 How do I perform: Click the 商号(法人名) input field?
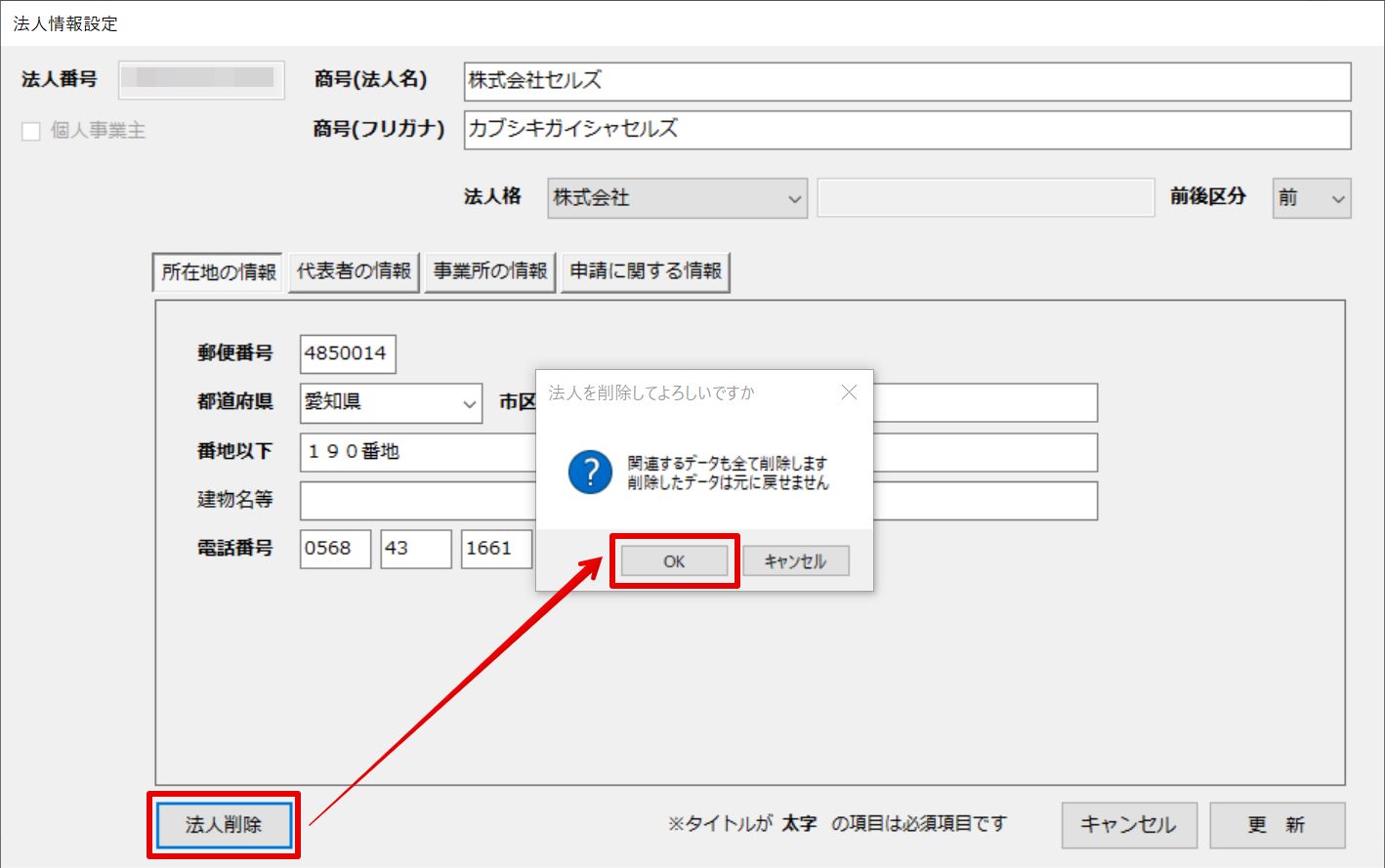(x=907, y=81)
